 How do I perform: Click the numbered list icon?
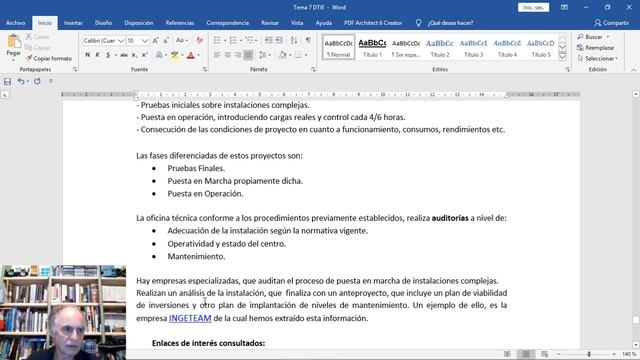click(233, 40)
